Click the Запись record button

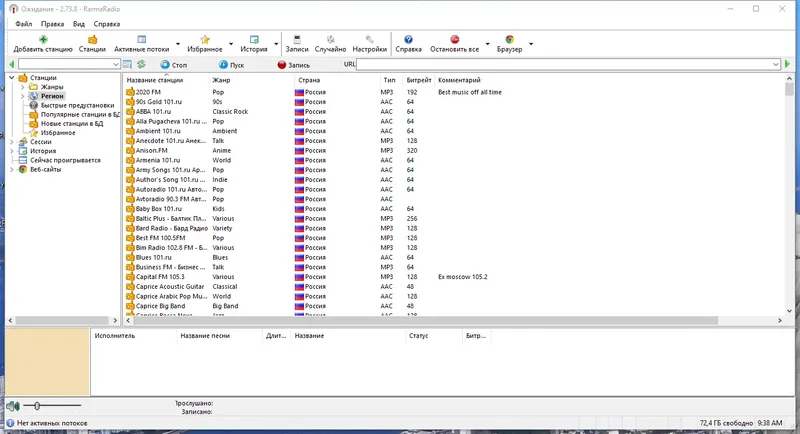293,65
